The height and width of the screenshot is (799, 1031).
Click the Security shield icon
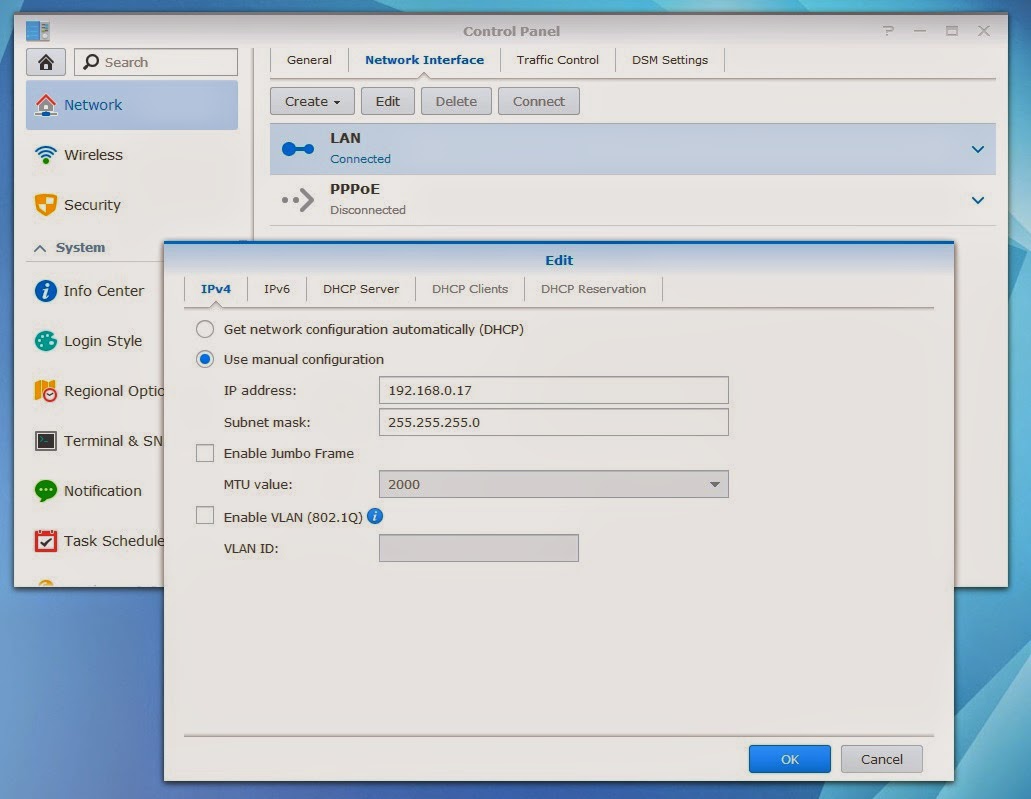click(45, 205)
